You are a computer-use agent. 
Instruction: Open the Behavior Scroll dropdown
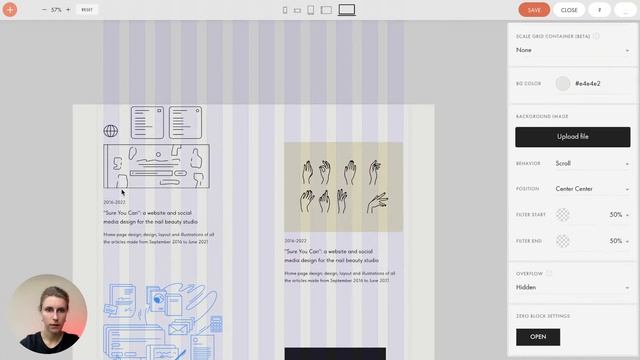pos(592,163)
